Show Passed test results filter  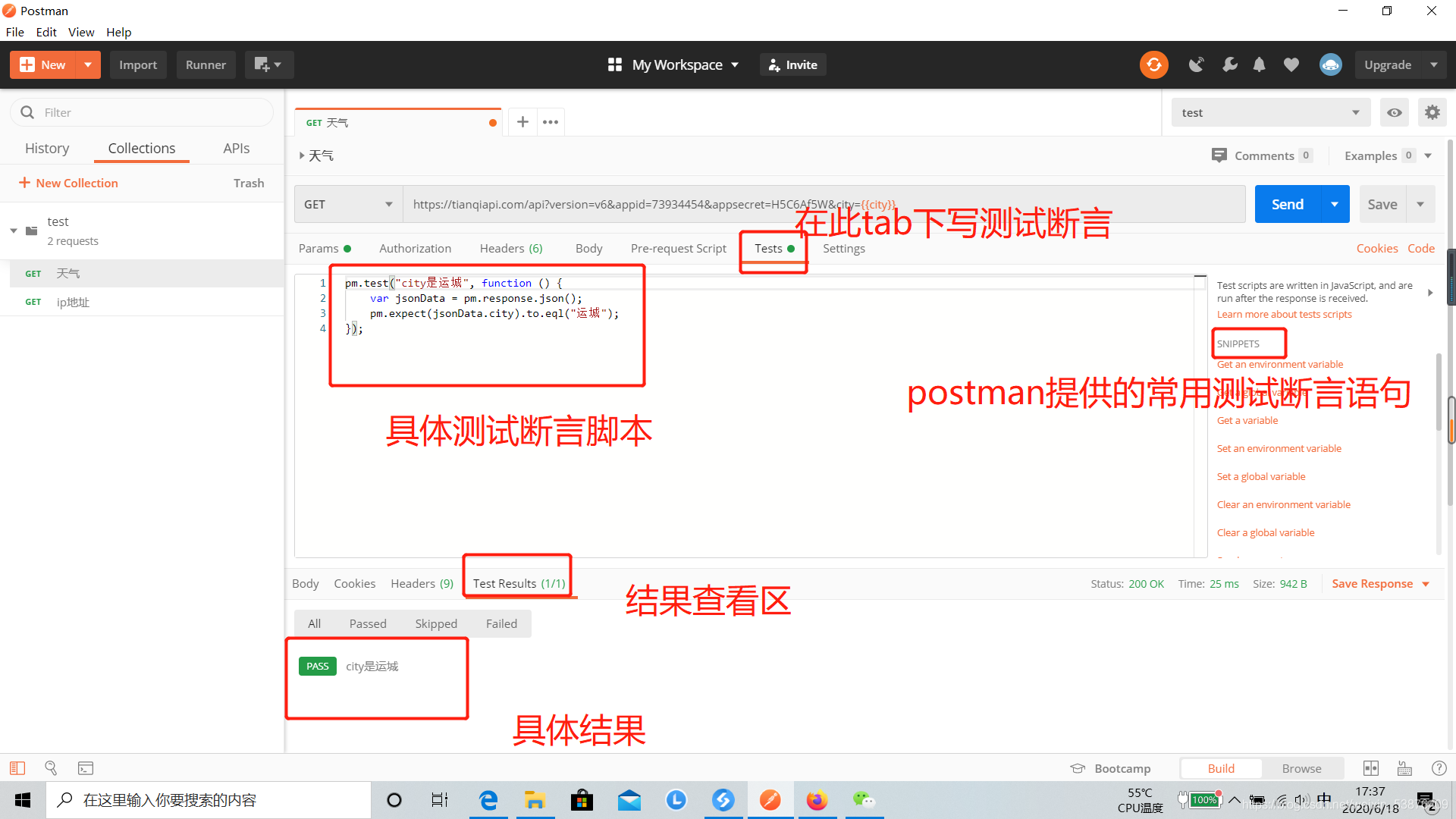click(368, 623)
